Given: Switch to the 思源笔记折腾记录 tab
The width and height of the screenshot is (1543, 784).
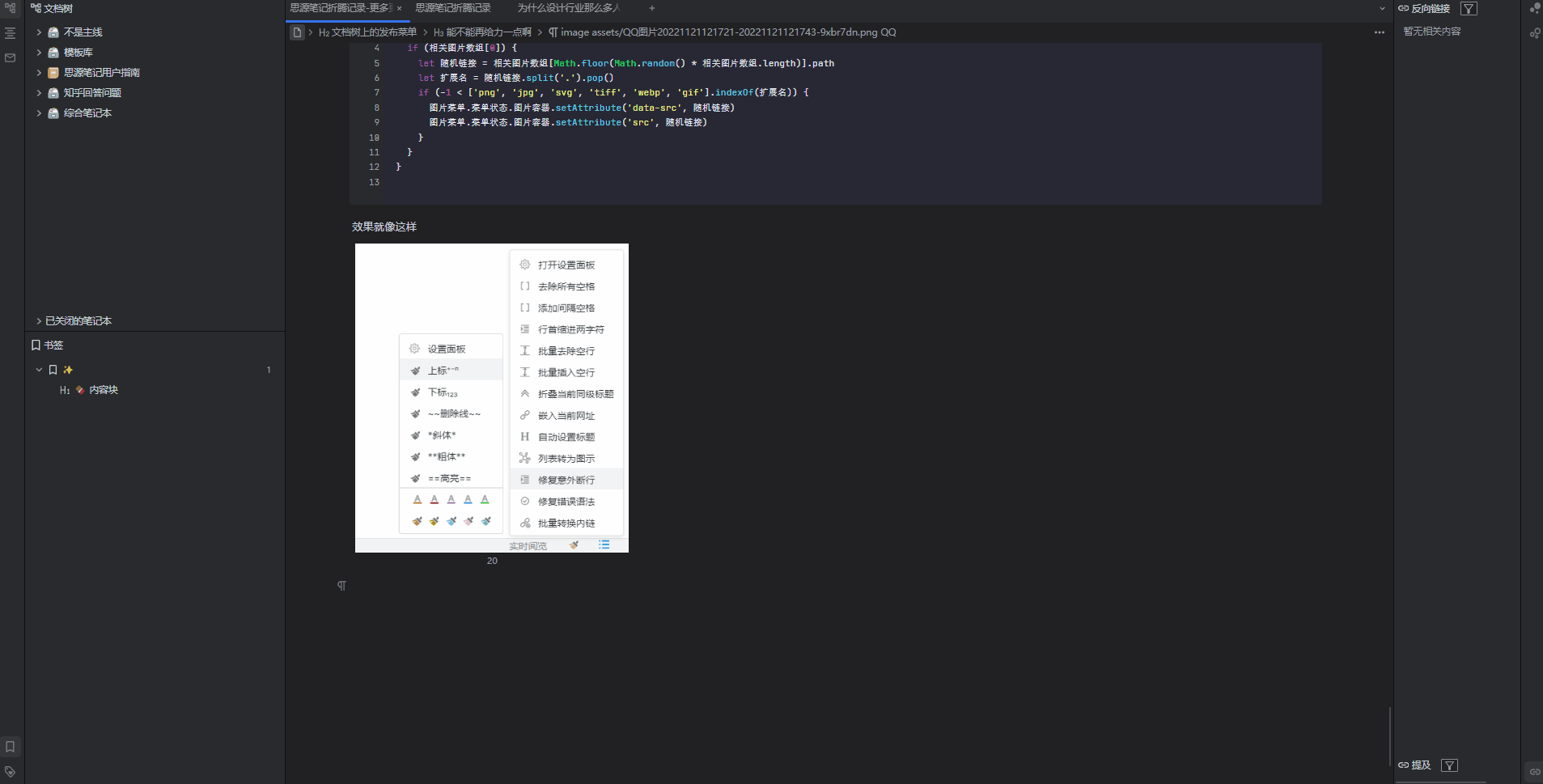Looking at the screenshot, I should tap(453, 8).
